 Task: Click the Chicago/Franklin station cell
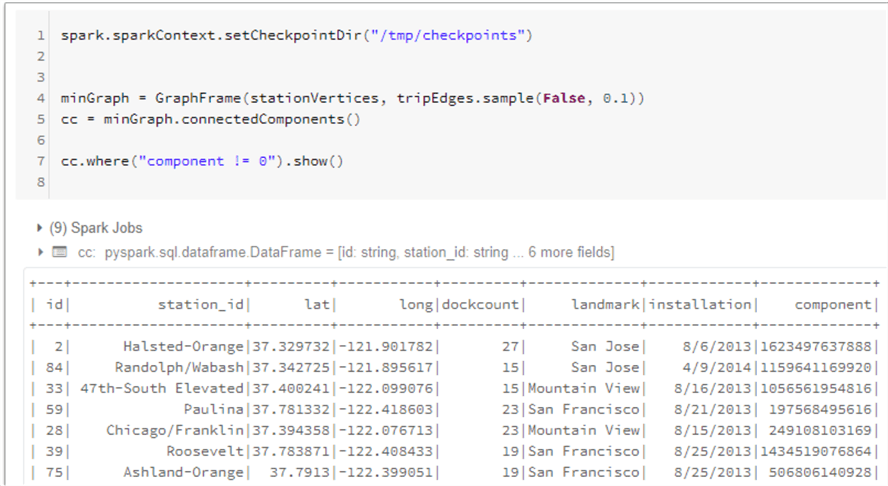(x=175, y=430)
